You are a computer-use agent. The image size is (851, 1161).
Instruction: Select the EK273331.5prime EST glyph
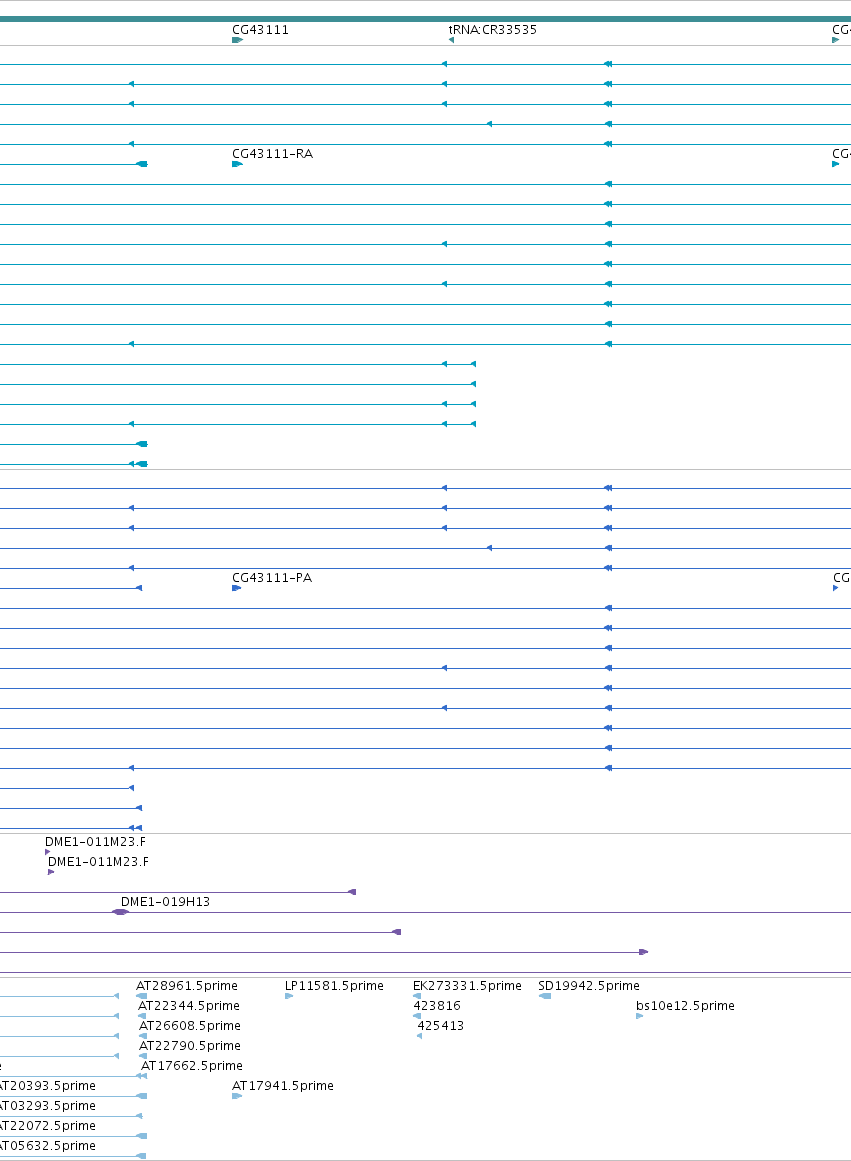click(417, 997)
